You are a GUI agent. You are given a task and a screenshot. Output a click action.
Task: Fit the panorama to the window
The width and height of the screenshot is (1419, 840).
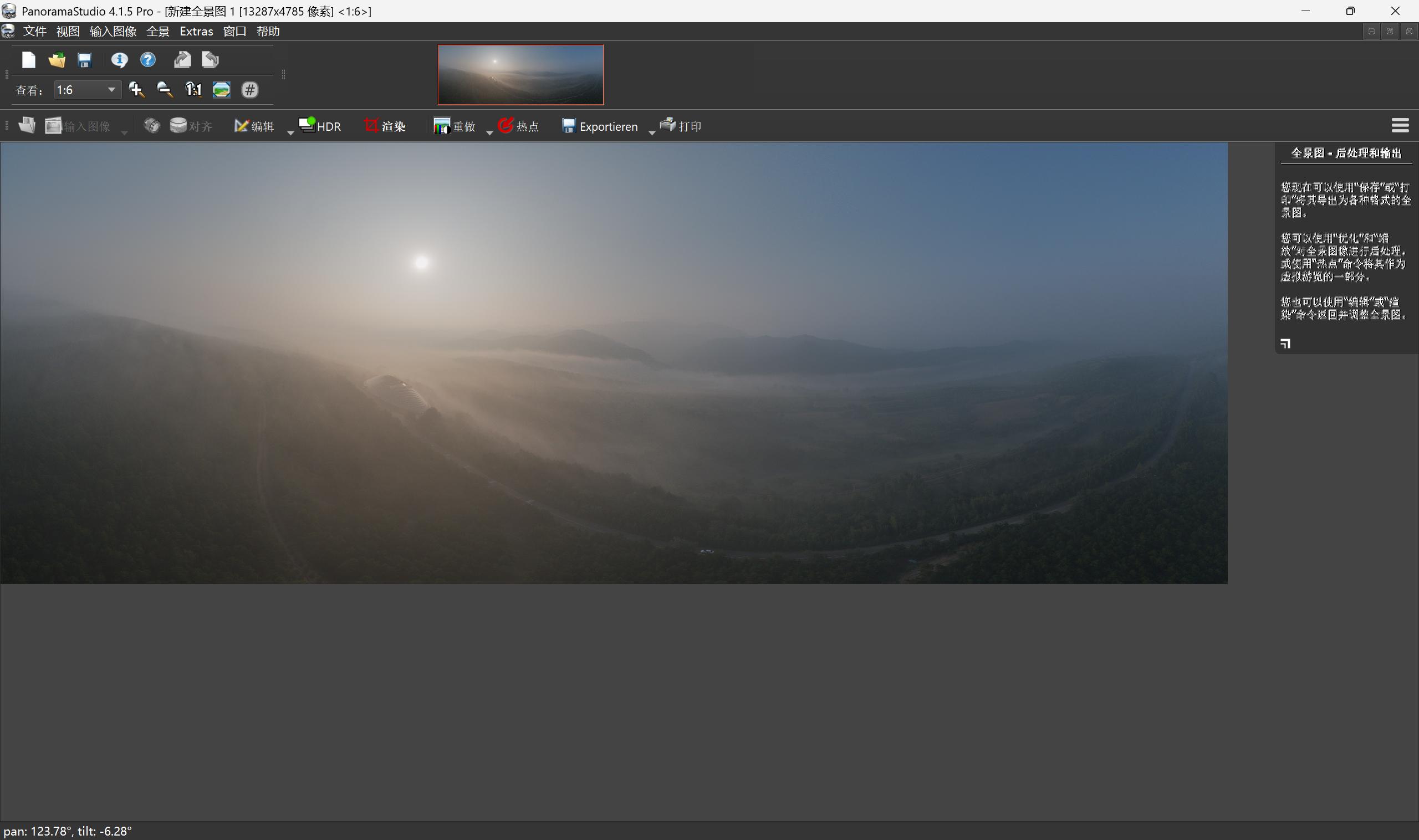point(221,89)
